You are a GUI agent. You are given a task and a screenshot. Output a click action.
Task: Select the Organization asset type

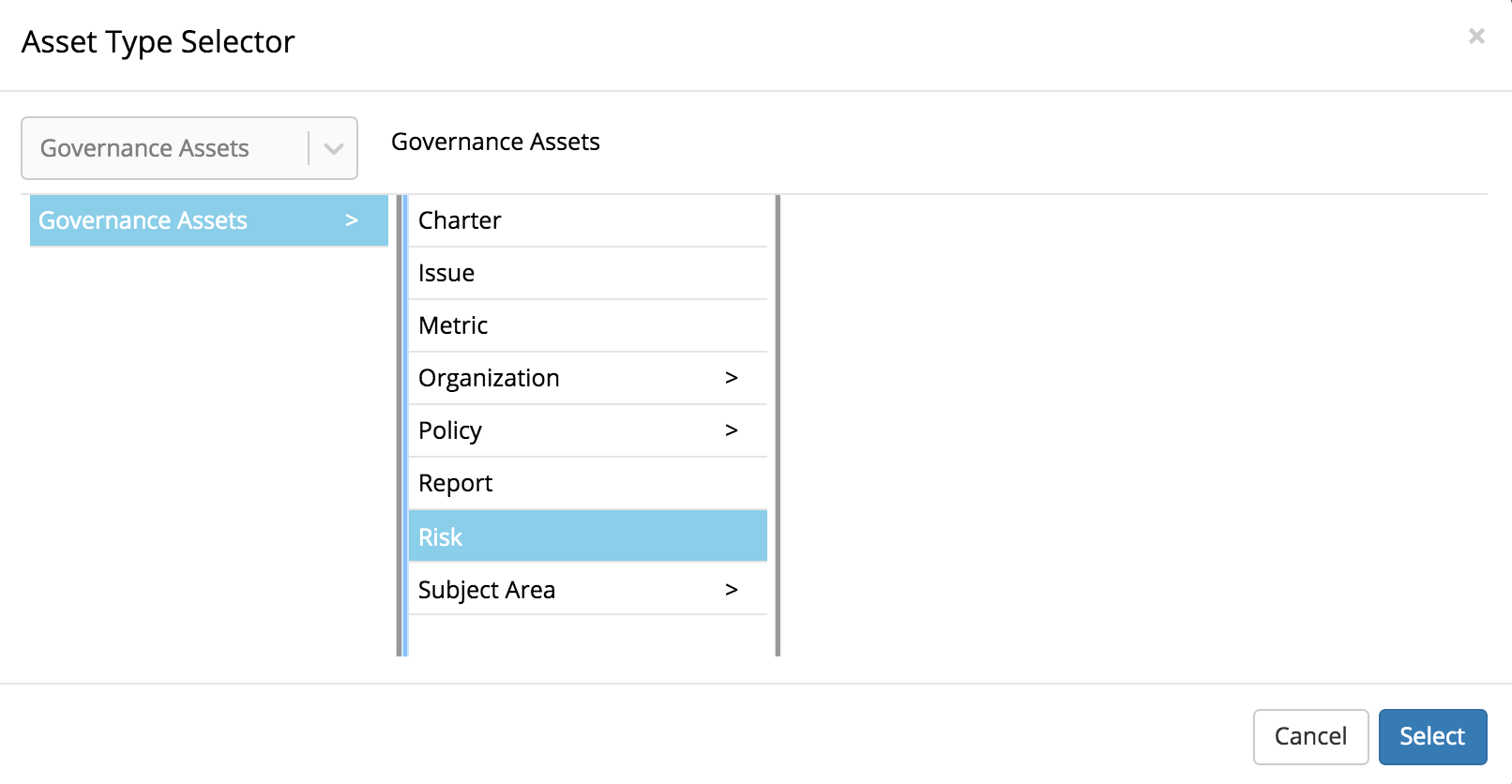coord(489,378)
